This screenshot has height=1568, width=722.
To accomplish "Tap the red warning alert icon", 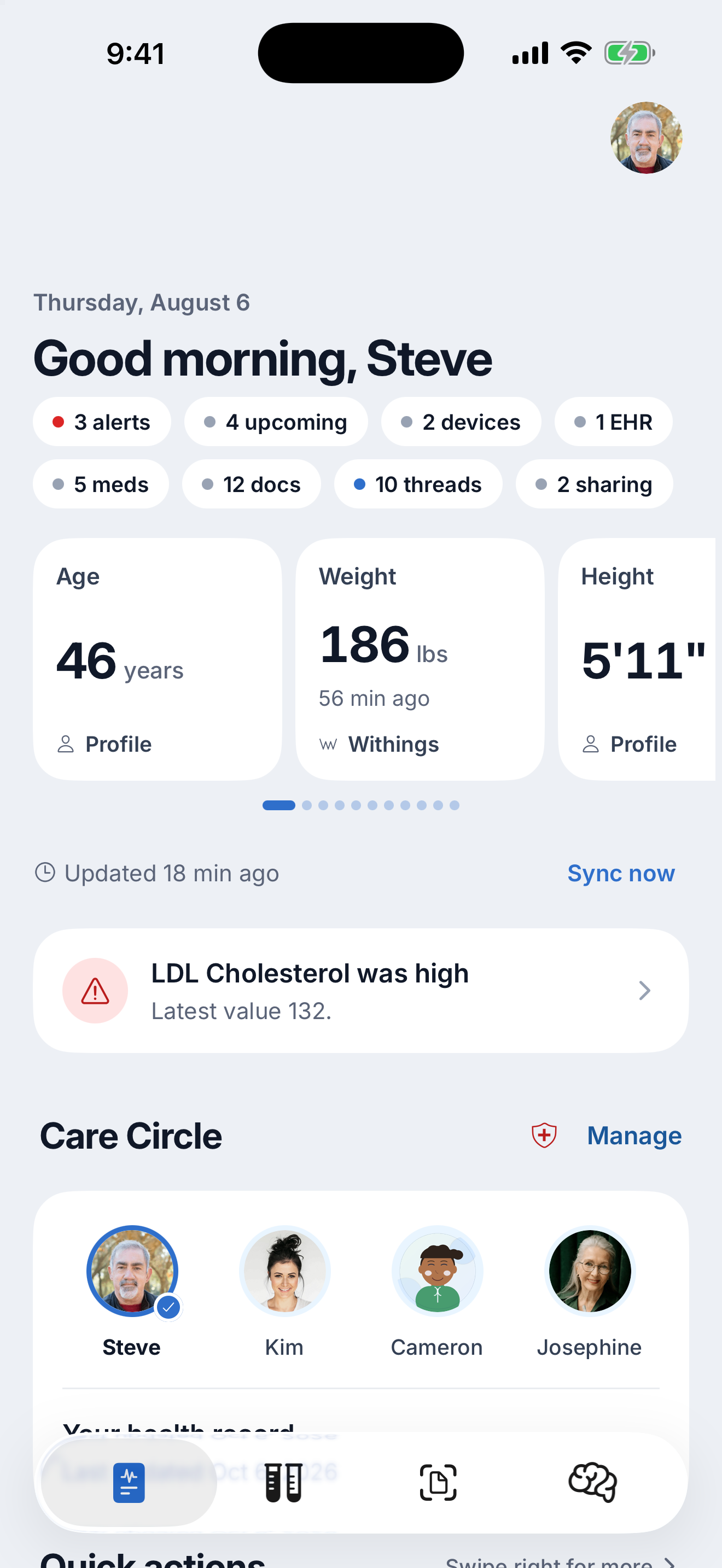I will [x=95, y=991].
